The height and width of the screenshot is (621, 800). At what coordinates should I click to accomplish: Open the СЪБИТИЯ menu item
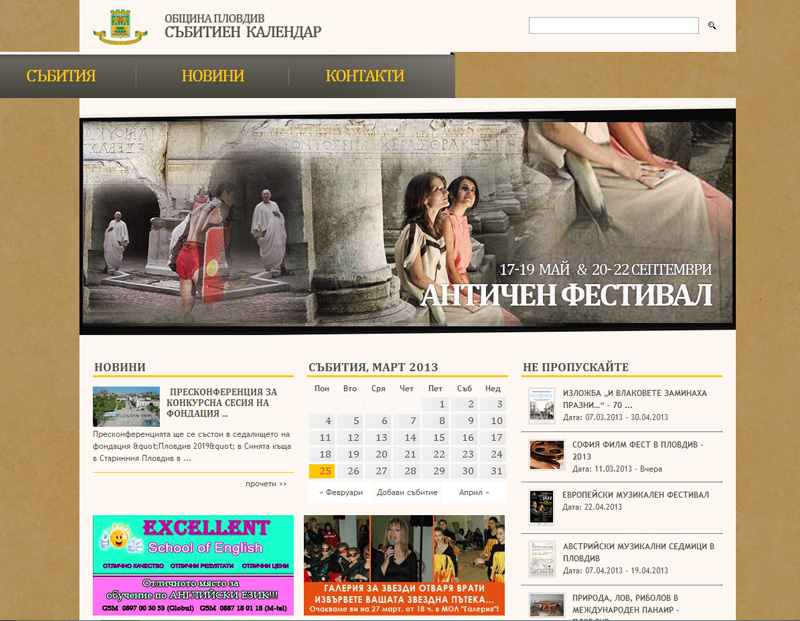point(61,76)
